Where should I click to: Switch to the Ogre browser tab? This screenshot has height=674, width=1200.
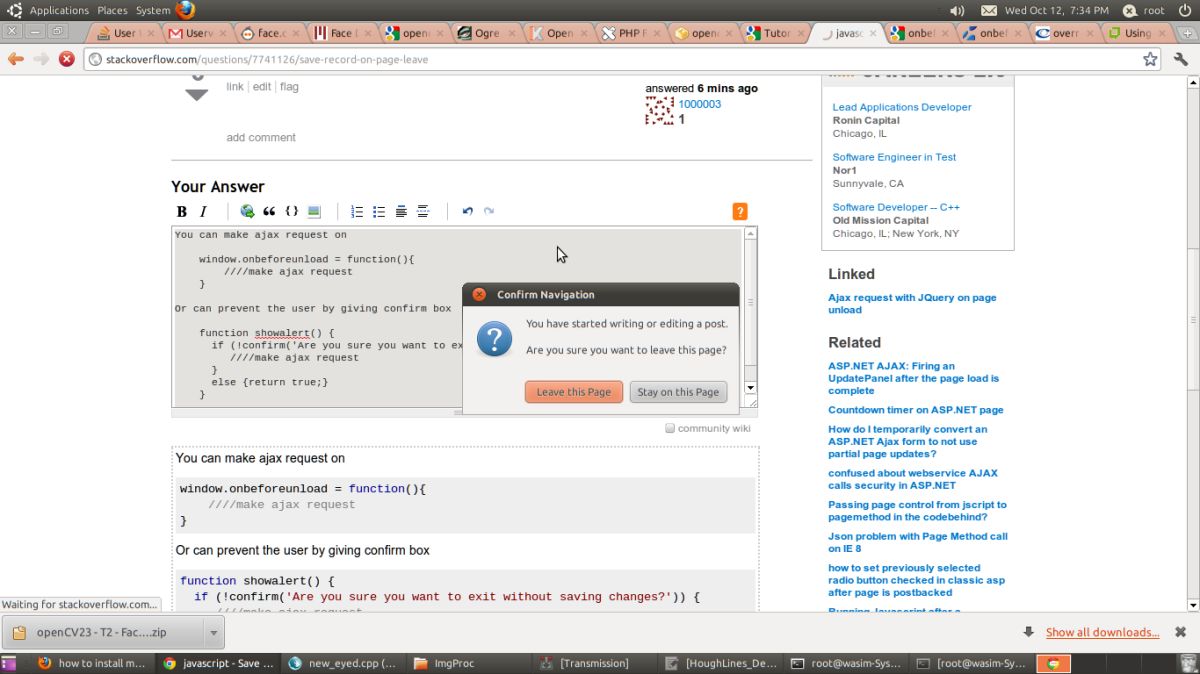click(485, 33)
